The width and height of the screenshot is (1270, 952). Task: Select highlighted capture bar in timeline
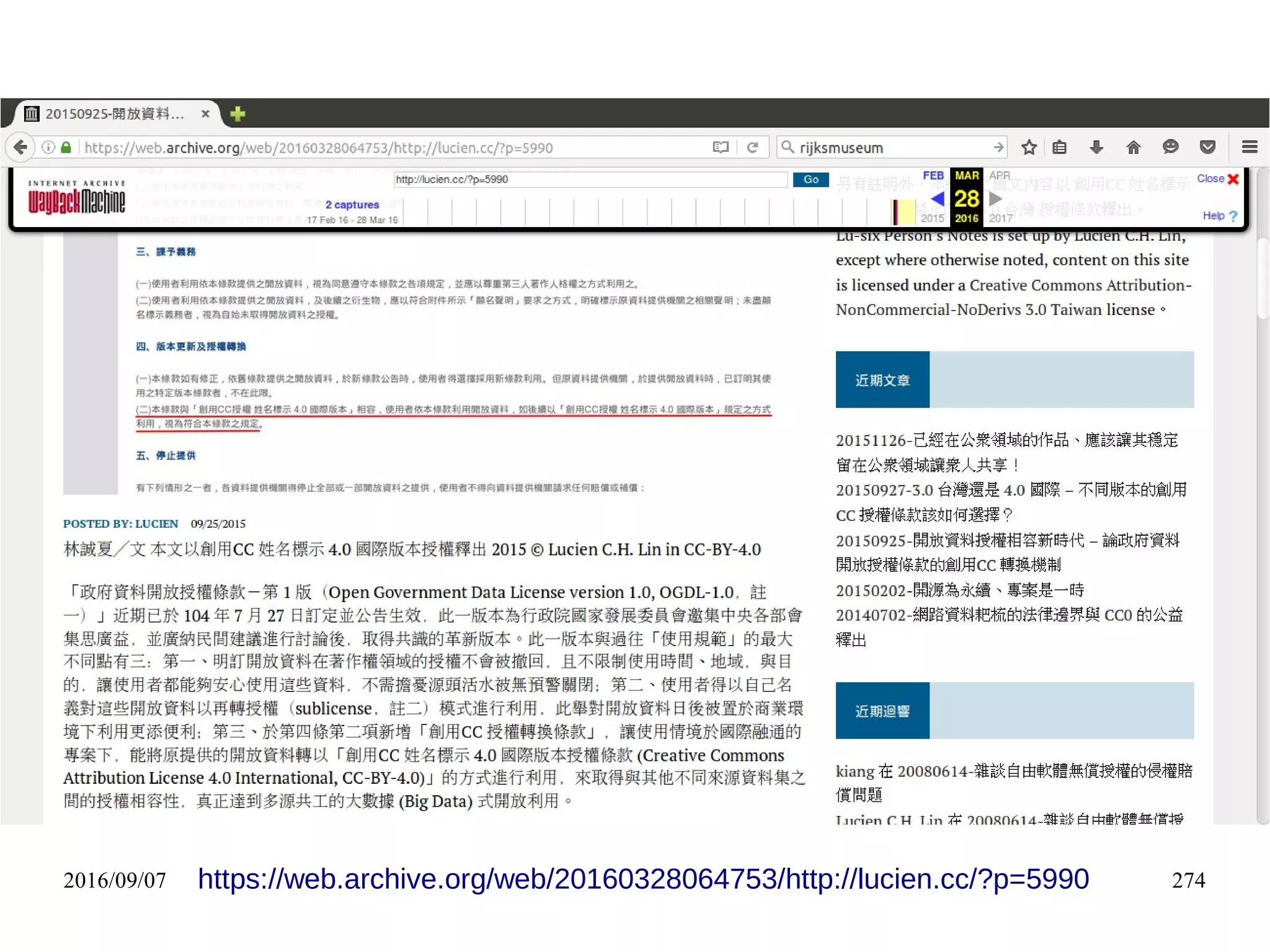[x=895, y=212]
